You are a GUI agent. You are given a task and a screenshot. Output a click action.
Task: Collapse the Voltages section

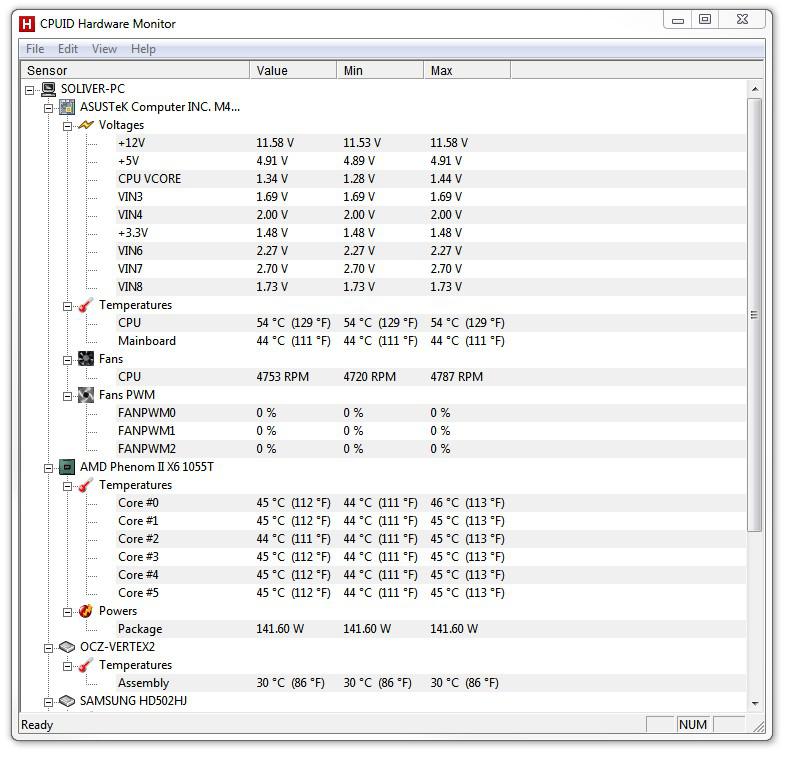[x=67, y=126]
